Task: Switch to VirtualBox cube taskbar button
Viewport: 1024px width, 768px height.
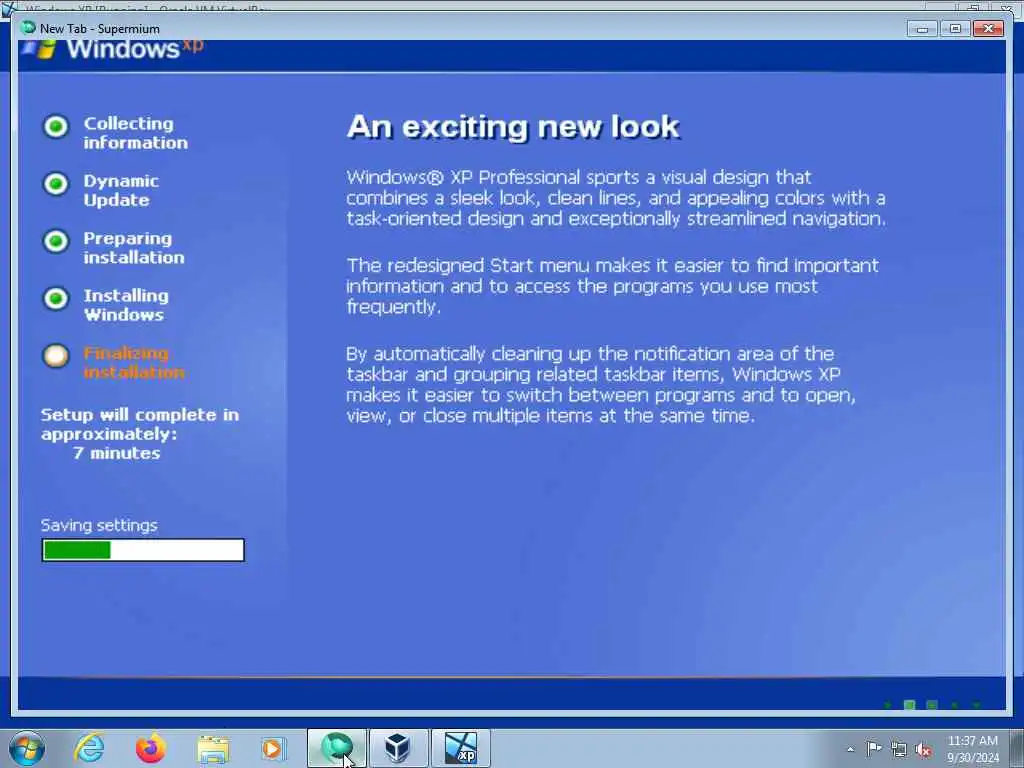Action: [398, 748]
